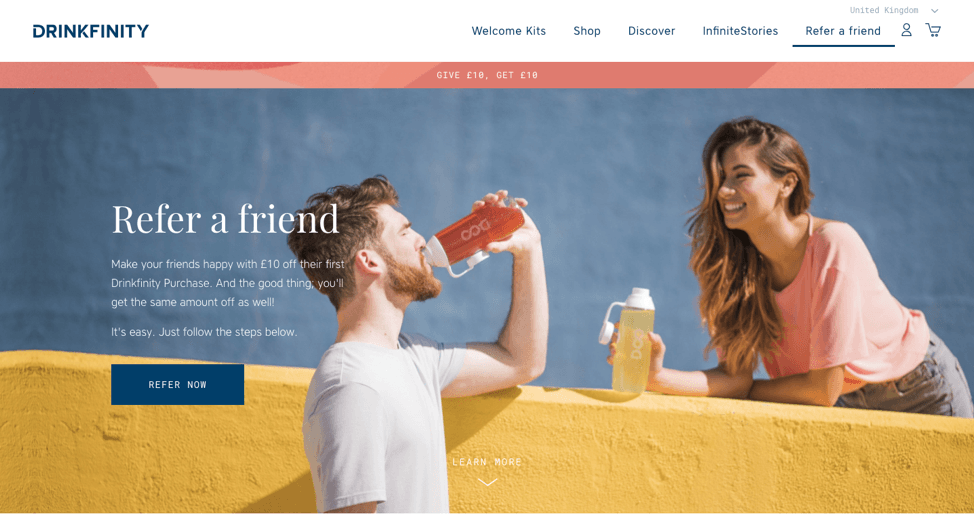Click the Drinkfinity logo
This screenshot has height=518, width=974.
[91, 31]
